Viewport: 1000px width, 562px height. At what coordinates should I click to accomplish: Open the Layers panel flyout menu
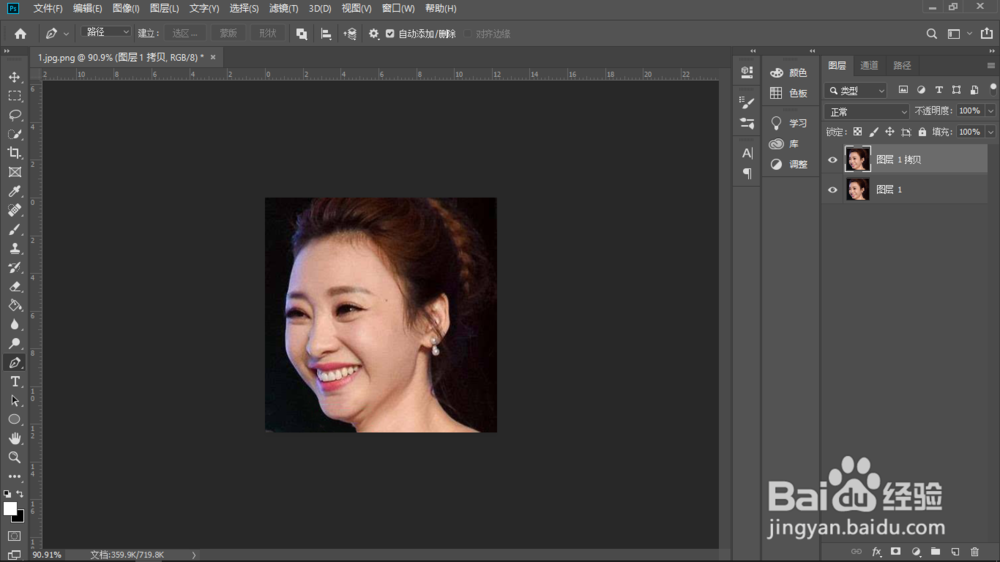click(x=990, y=66)
